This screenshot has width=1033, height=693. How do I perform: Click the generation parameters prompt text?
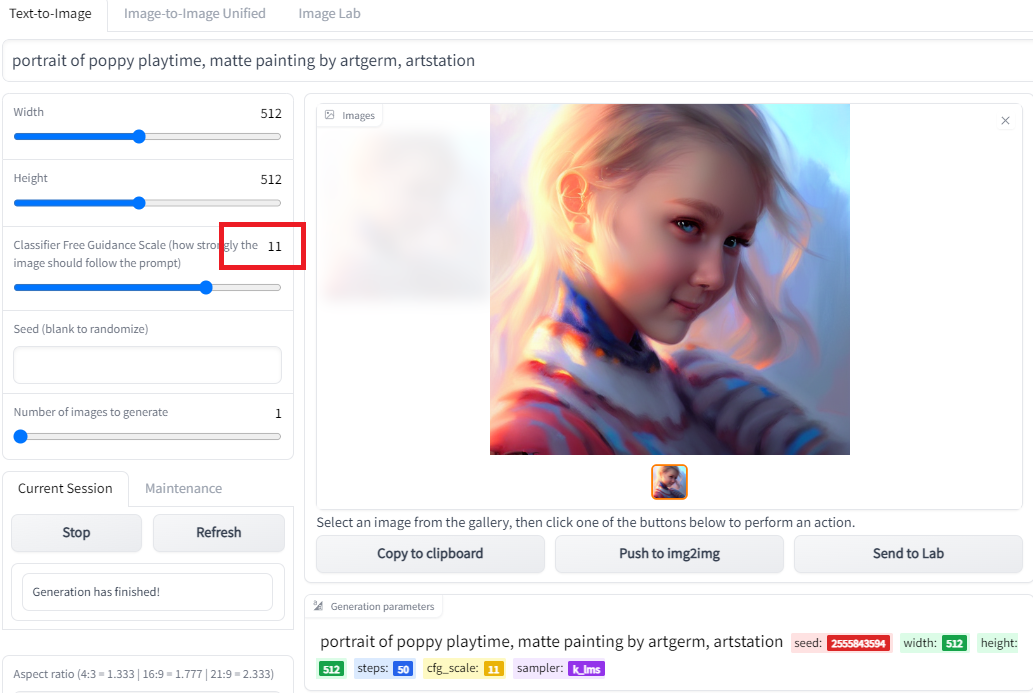[x=551, y=642]
